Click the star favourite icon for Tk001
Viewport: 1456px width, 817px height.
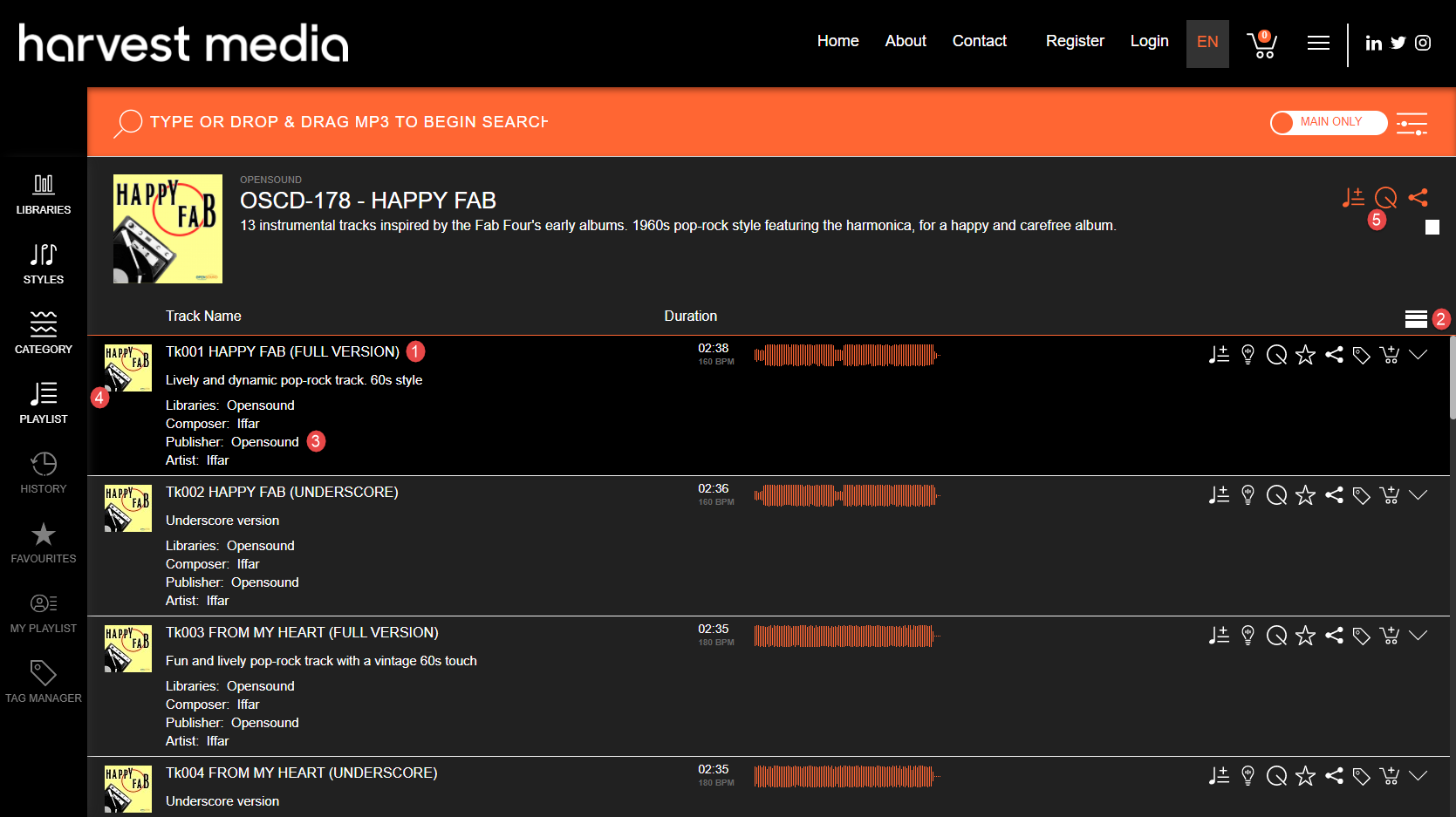click(1305, 355)
